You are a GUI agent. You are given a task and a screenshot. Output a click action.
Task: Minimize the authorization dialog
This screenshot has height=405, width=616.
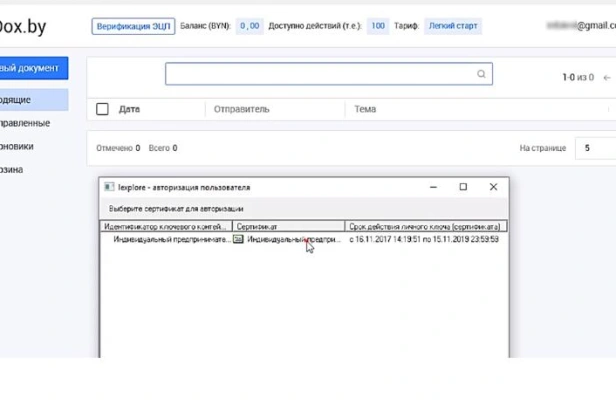(x=433, y=187)
